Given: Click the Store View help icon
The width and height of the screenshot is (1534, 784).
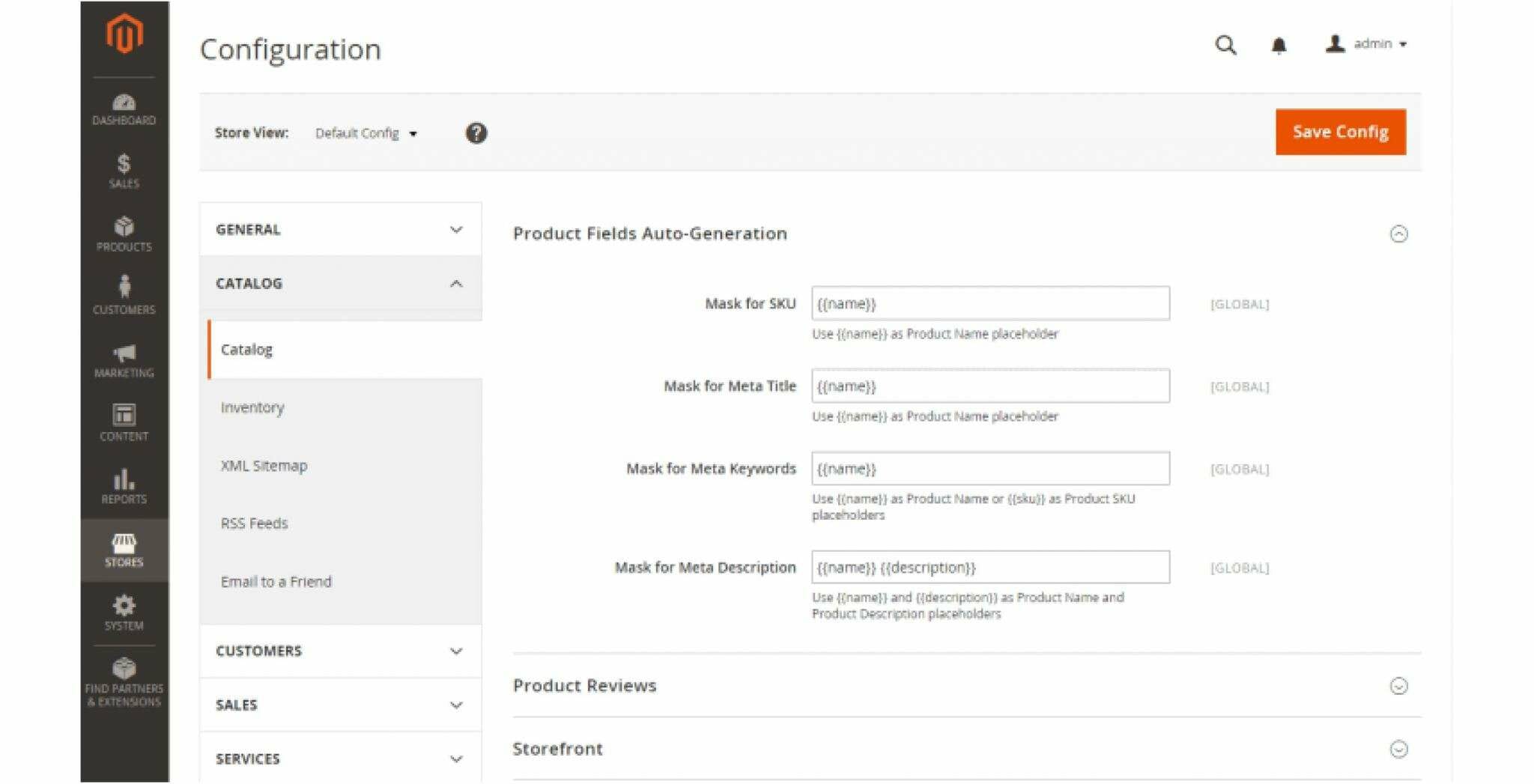Looking at the screenshot, I should [x=476, y=133].
